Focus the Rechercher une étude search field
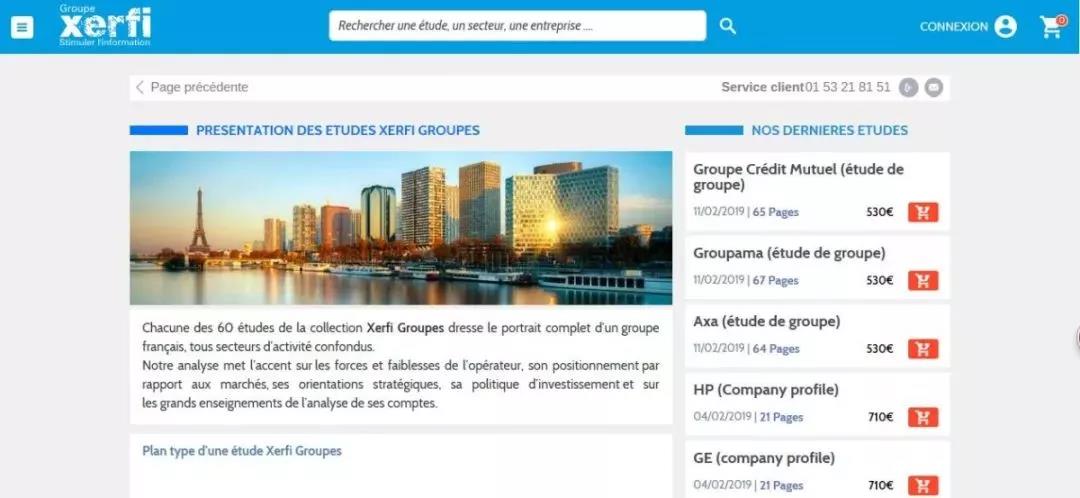The image size is (1080, 498). tap(517, 26)
